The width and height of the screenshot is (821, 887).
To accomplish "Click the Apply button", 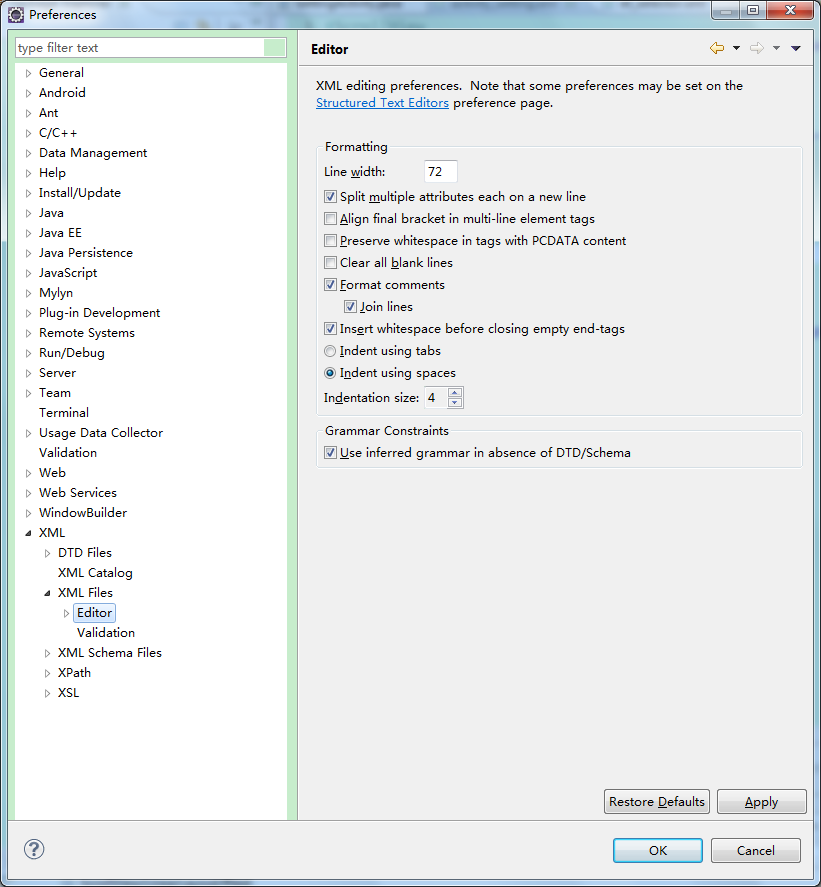I will pyautogui.click(x=761, y=802).
